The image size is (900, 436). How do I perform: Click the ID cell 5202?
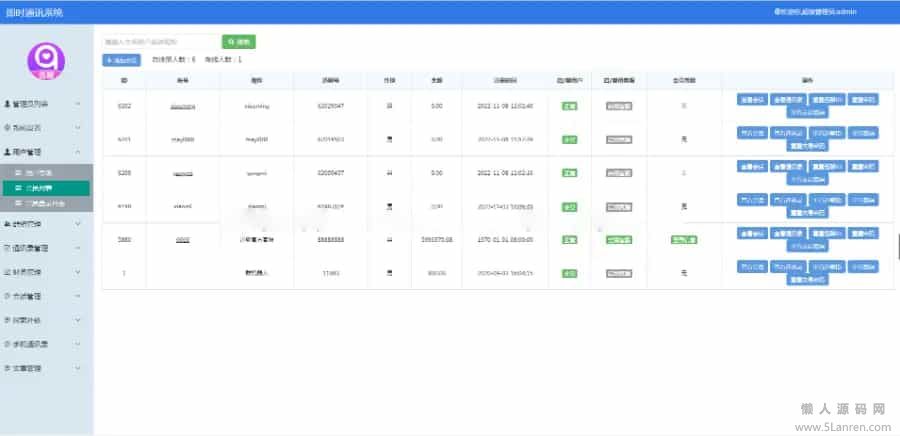pyautogui.click(x=124, y=106)
